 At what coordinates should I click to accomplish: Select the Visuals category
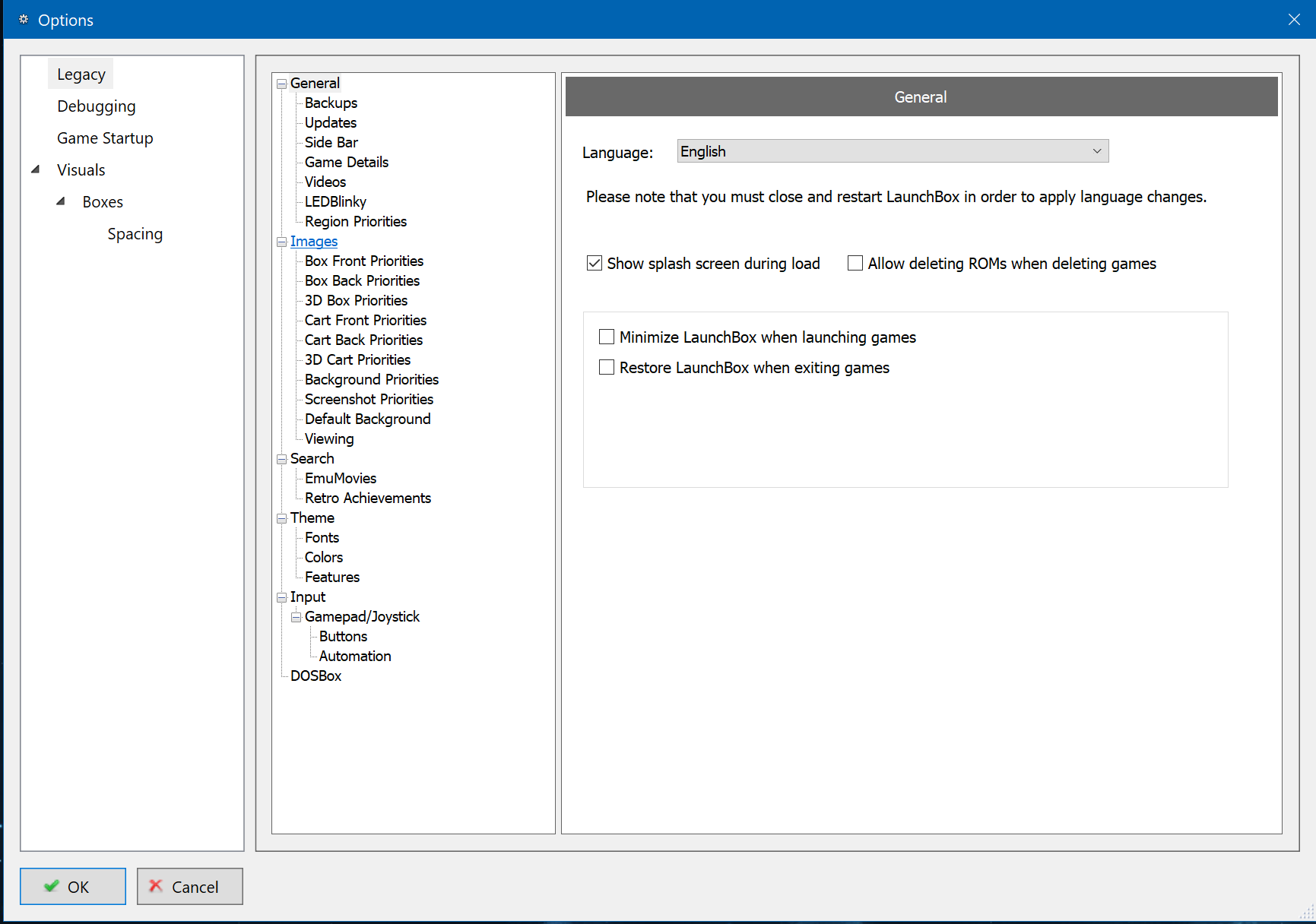coord(81,170)
